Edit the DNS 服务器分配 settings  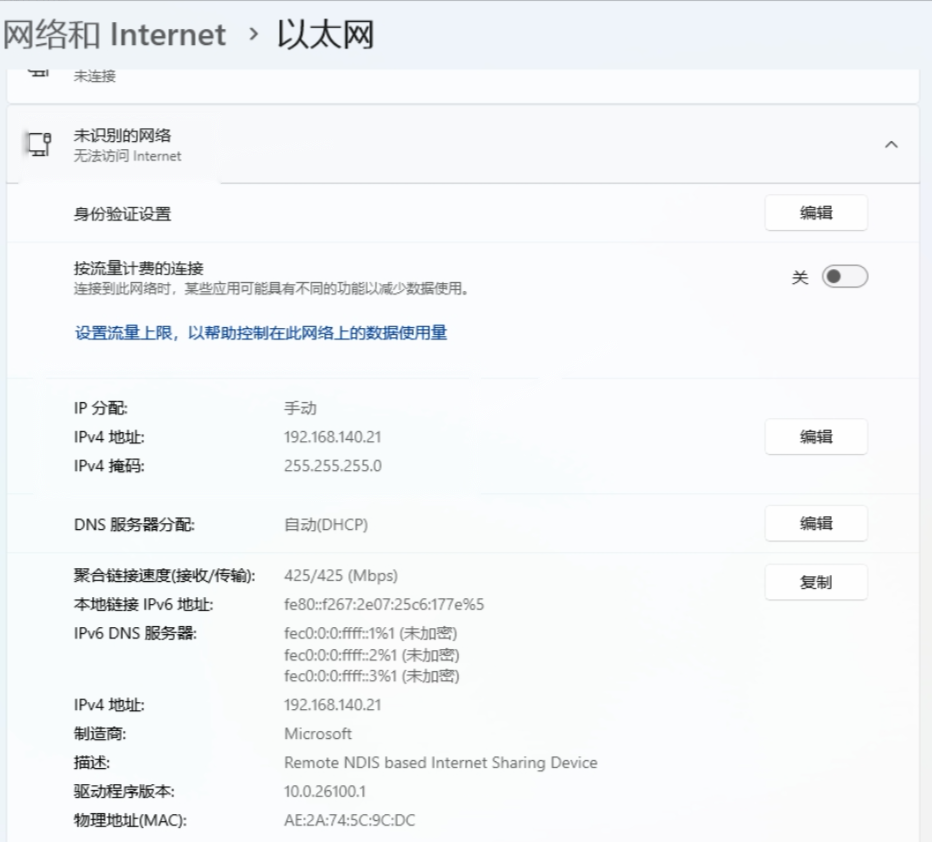click(x=816, y=524)
